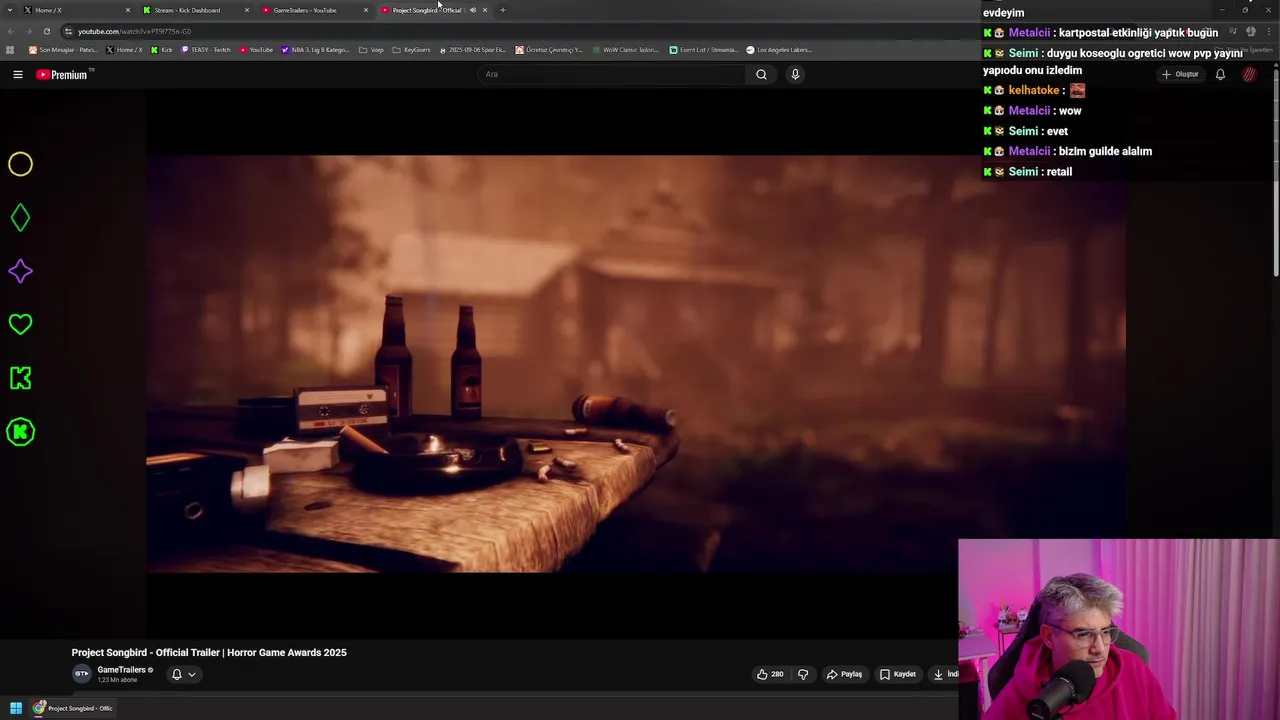This screenshot has height=720, width=1280.
Task: Click the green diamond overlay icon
Action: [20, 217]
